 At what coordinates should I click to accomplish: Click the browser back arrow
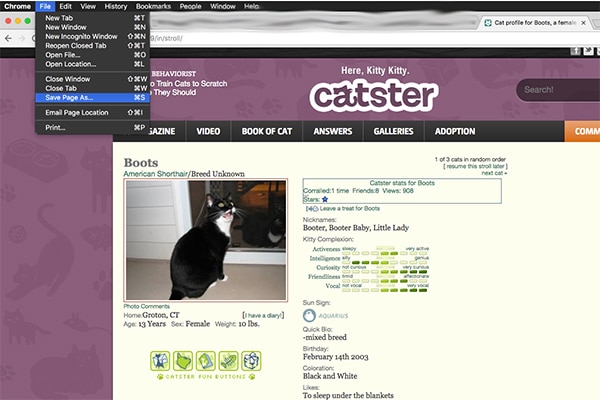click(x=8, y=38)
